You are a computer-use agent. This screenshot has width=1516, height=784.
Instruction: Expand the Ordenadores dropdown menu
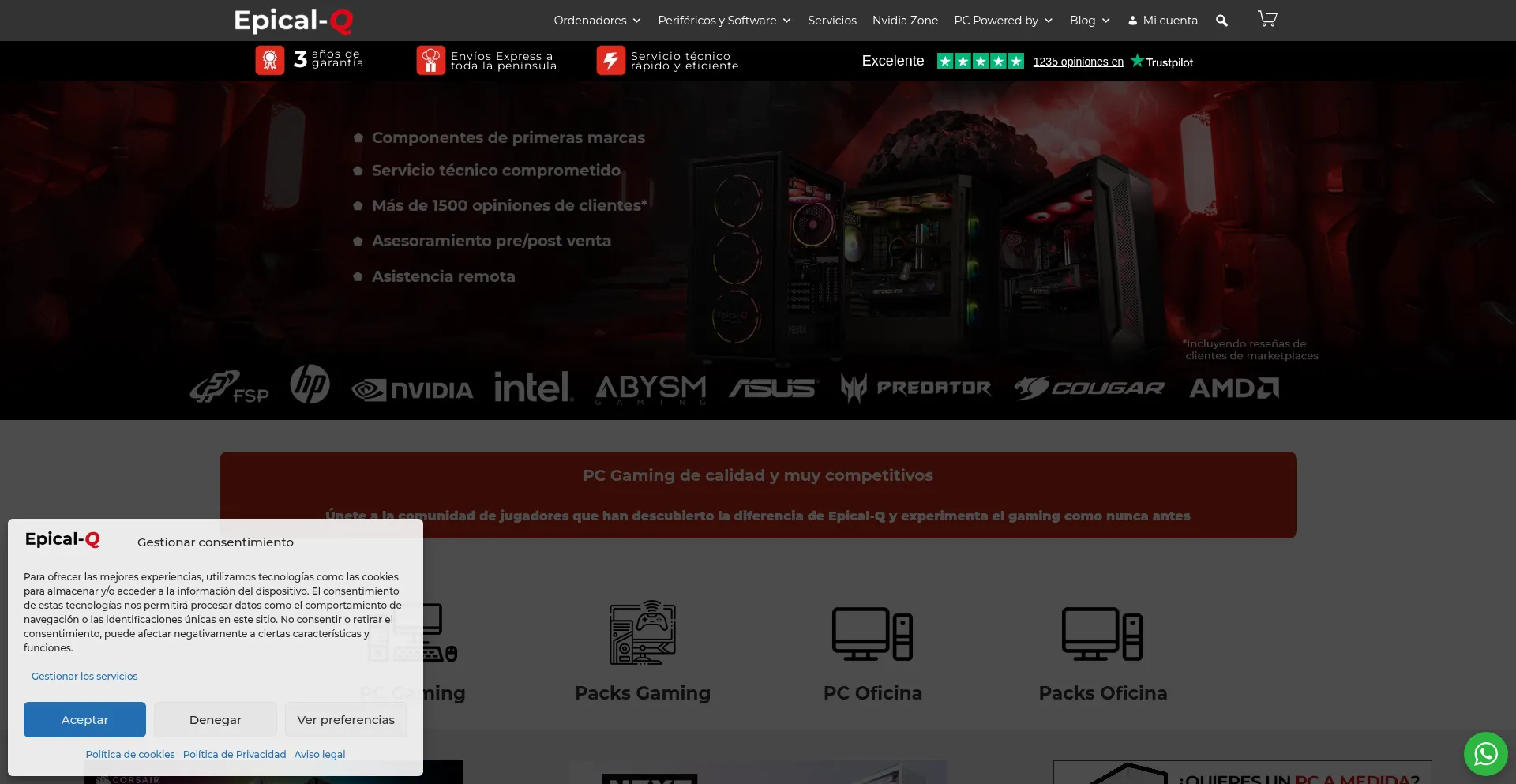(x=597, y=21)
